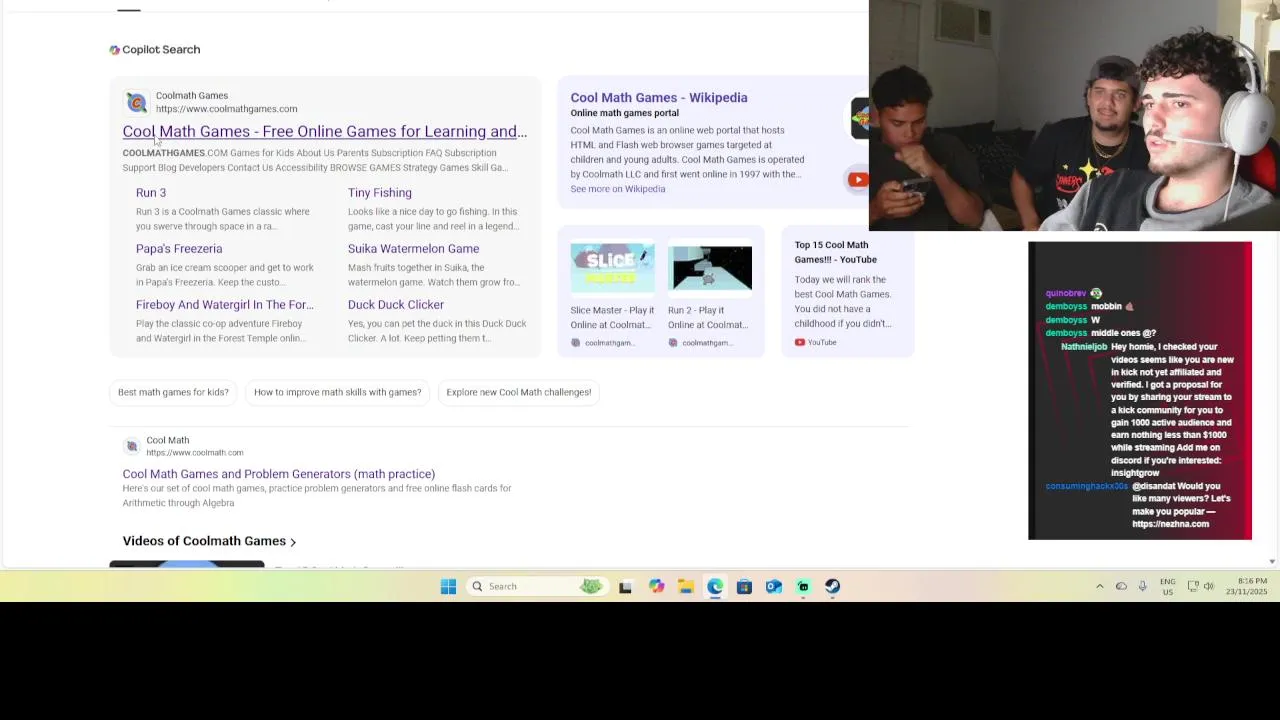
Task: Open the Tiny Fishing sublink
Action: pyautogui.click(x=380, y=193)
